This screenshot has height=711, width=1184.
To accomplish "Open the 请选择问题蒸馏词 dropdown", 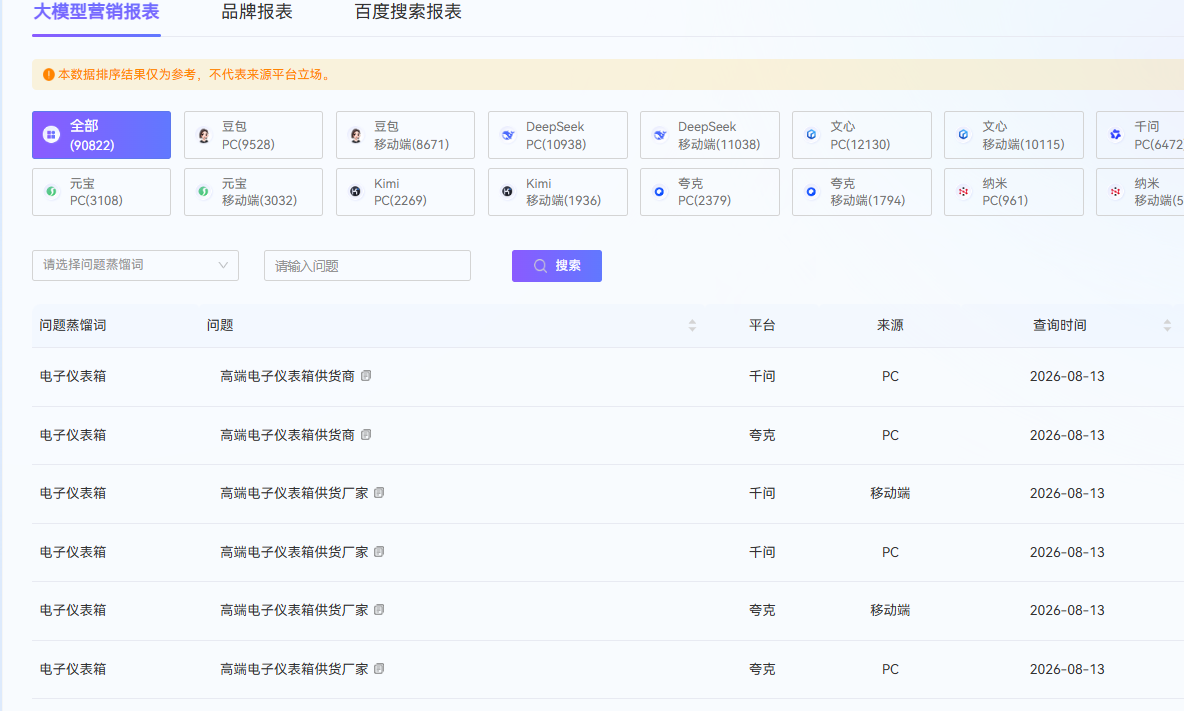I will click(135, 265).
